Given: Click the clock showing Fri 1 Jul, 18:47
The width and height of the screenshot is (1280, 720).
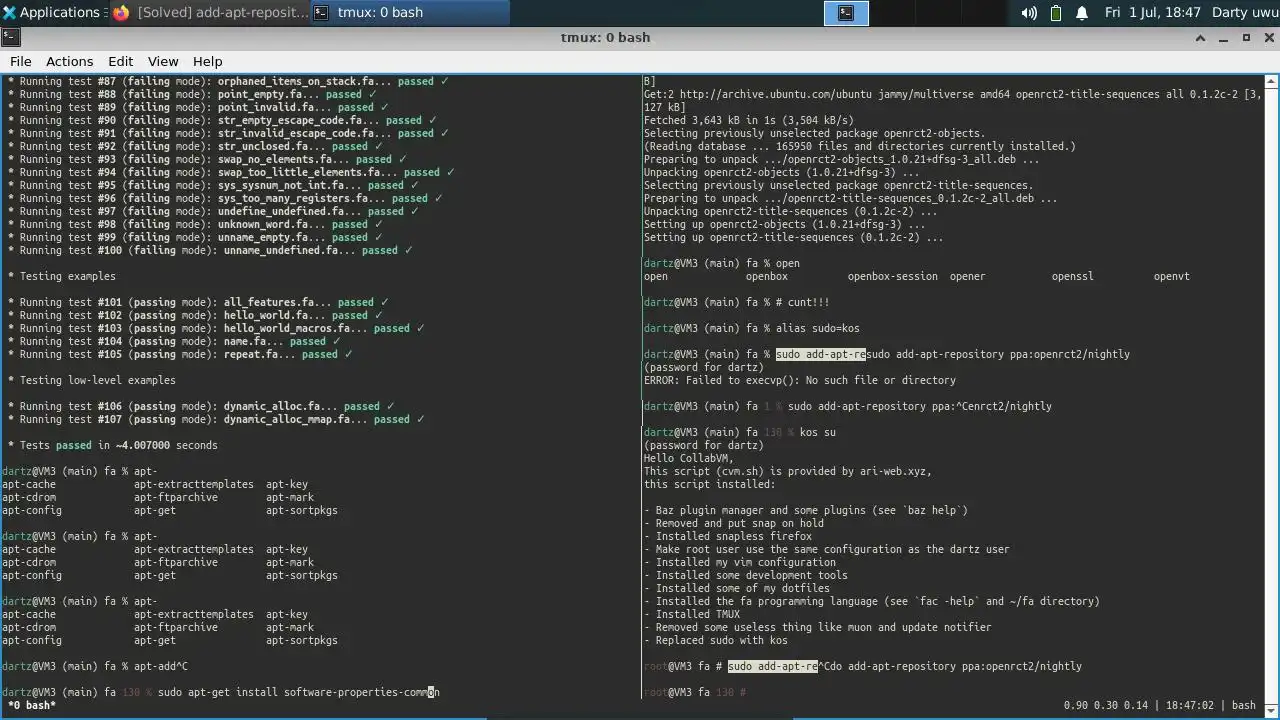Looking at the screenshot, I should pos(1152,13).
